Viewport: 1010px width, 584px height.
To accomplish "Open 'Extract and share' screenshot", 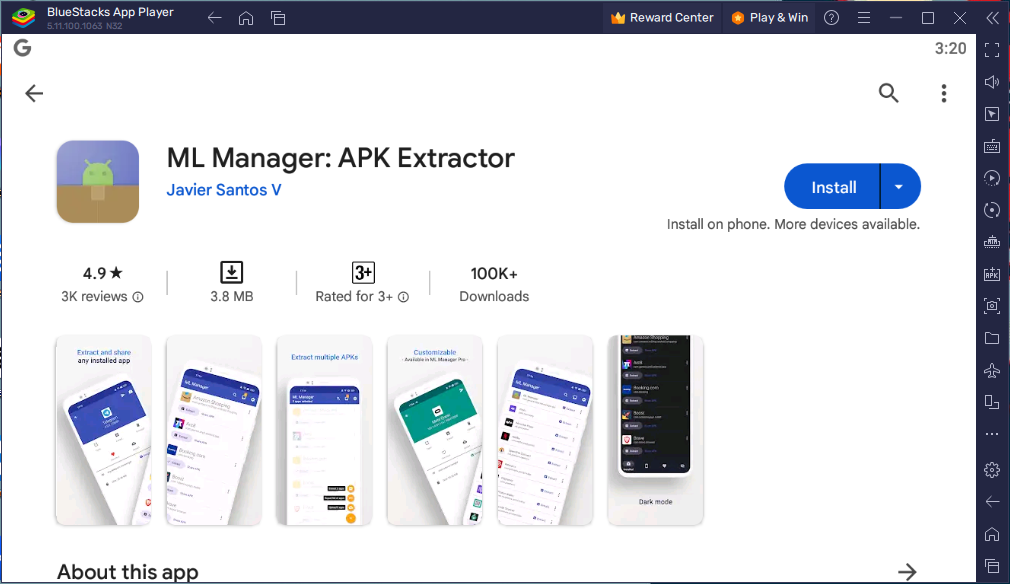I will point(104,430).
